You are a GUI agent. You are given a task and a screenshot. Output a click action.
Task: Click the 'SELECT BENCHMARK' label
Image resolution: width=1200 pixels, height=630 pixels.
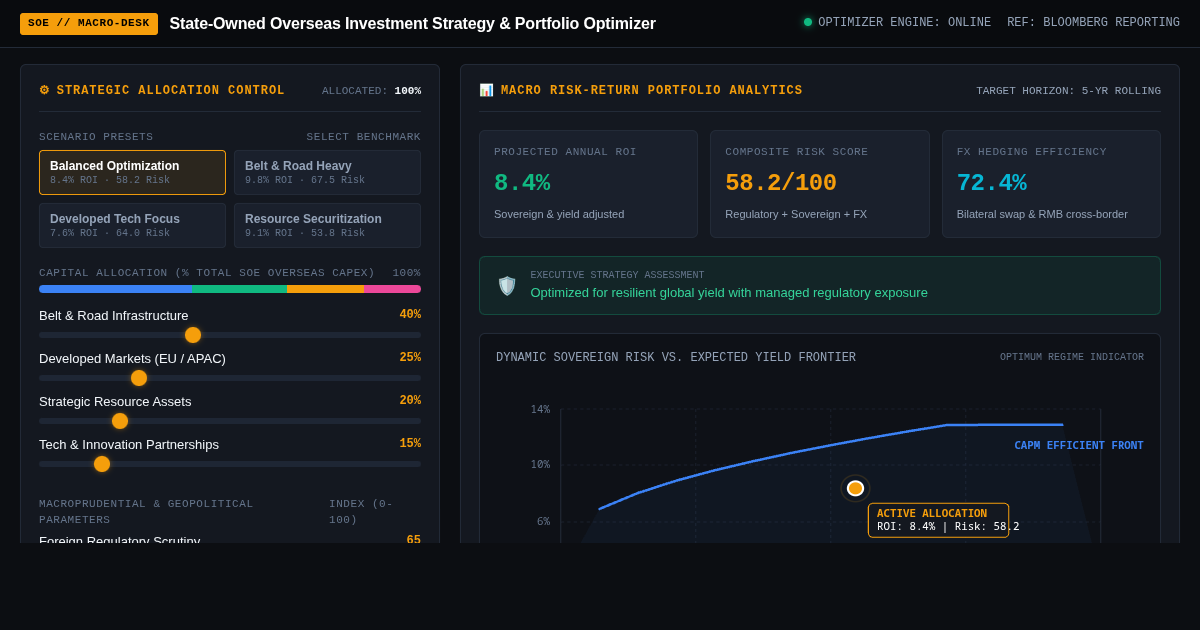(x=363, y=137)
